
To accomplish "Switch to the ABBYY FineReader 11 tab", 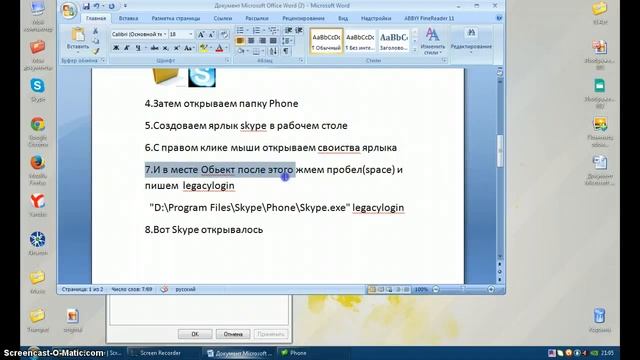I will coord(429,18).
